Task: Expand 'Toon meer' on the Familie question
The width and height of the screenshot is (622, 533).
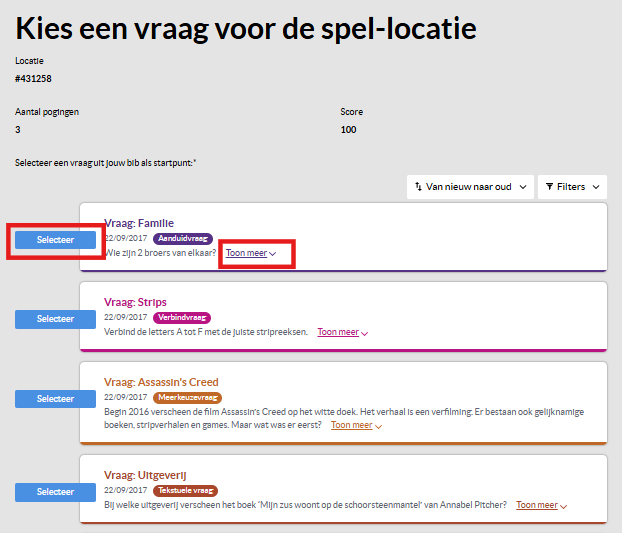Action: click(x=250, y=253)
